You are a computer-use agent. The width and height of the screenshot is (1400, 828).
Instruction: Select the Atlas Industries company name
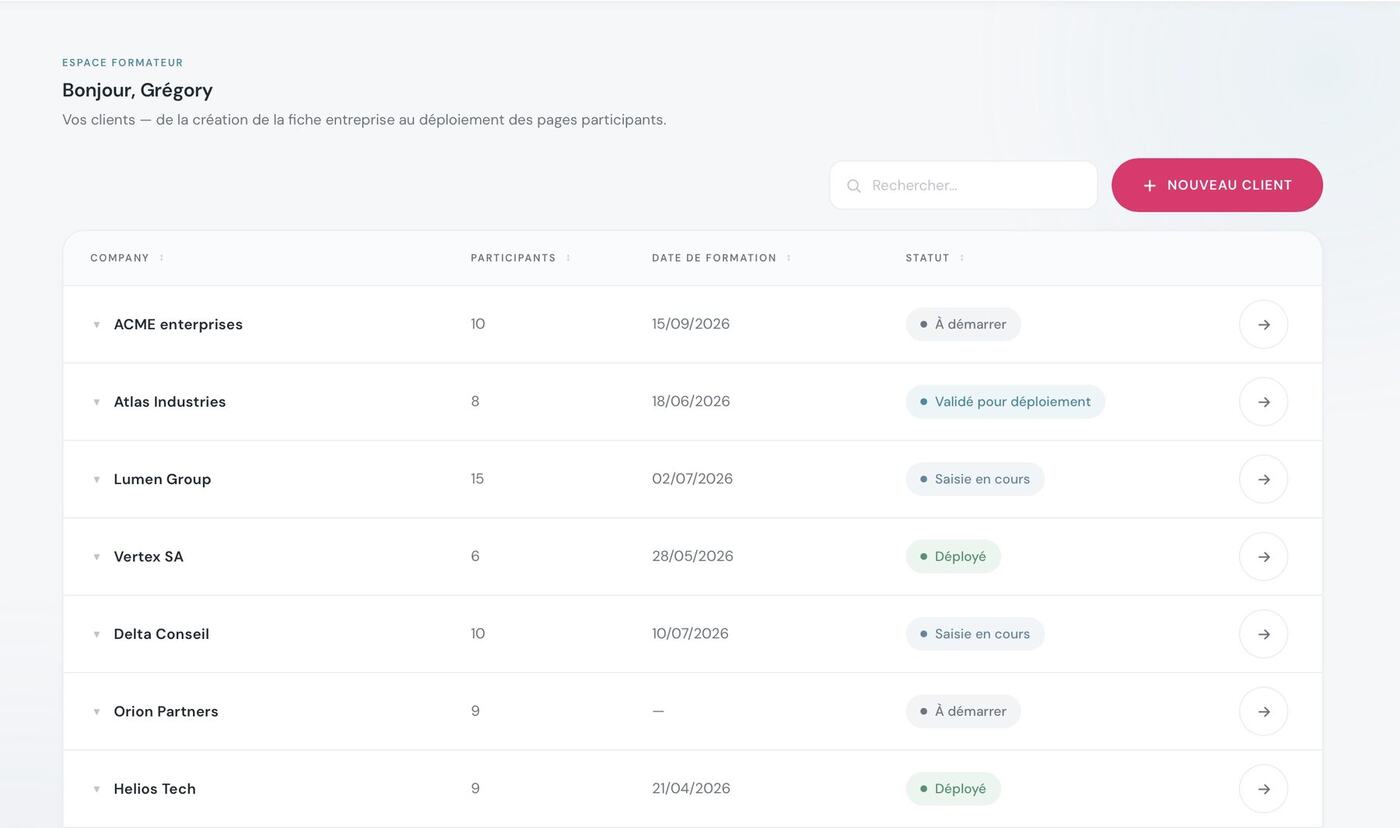(x=170, y=402)
